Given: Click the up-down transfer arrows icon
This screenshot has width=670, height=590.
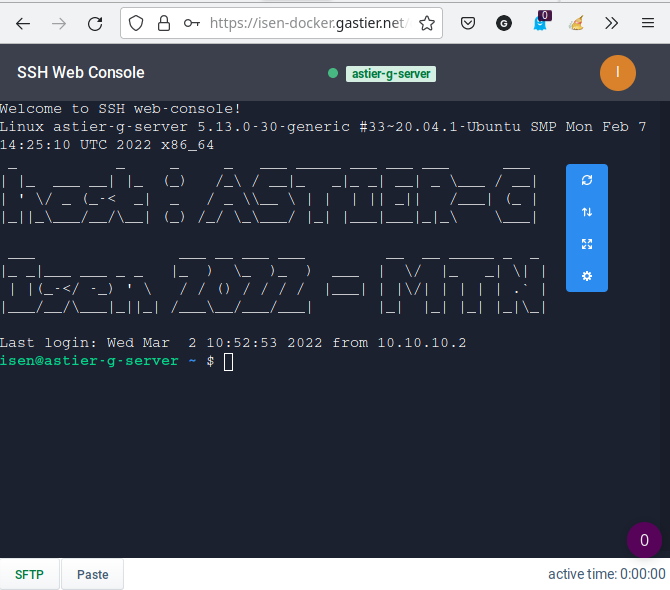Looking at the screenshot, I should [587, 212].
